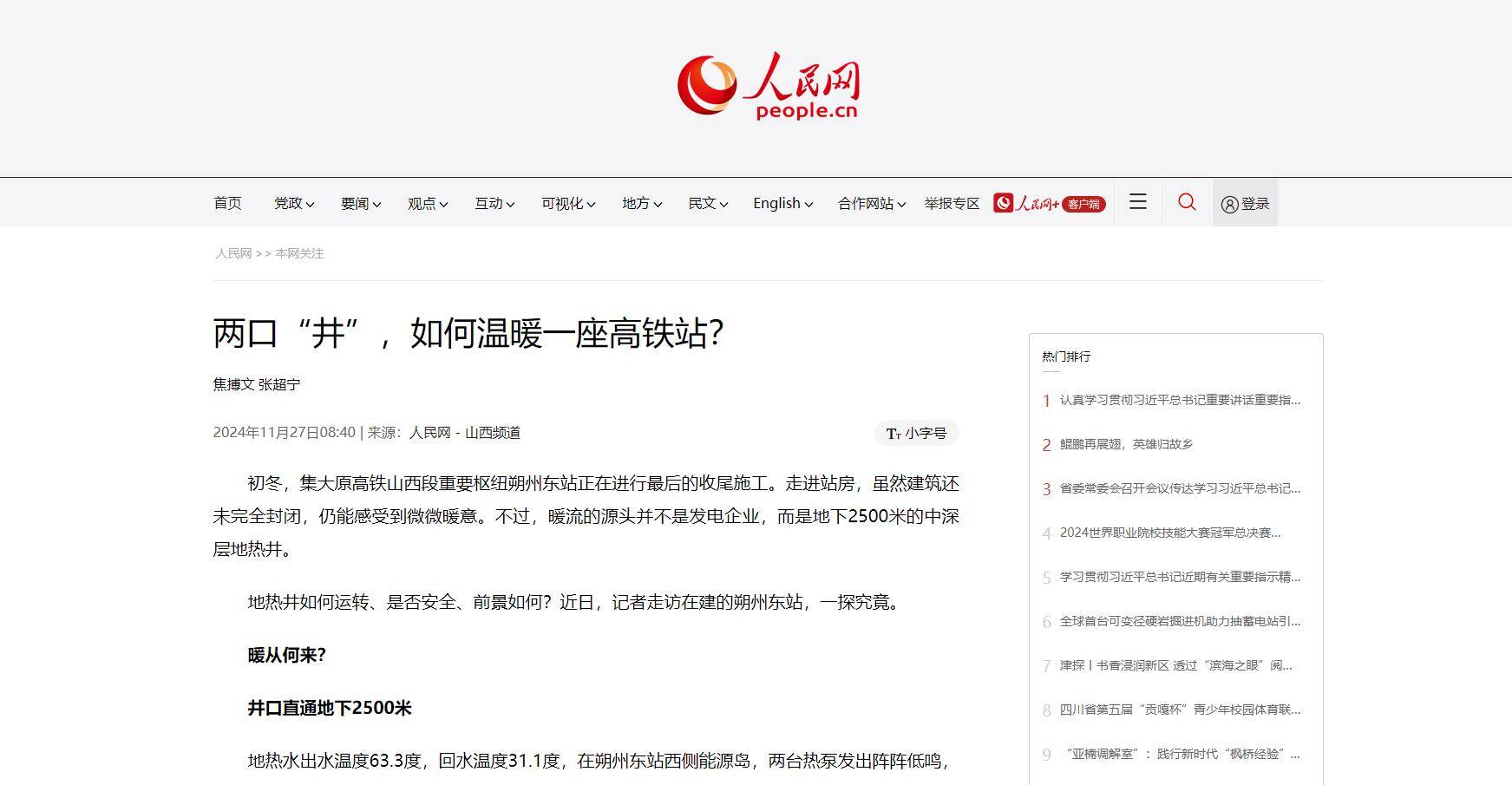
Task: Expand the 民文 dropdown menu
Action: click(x=708, y=203)
